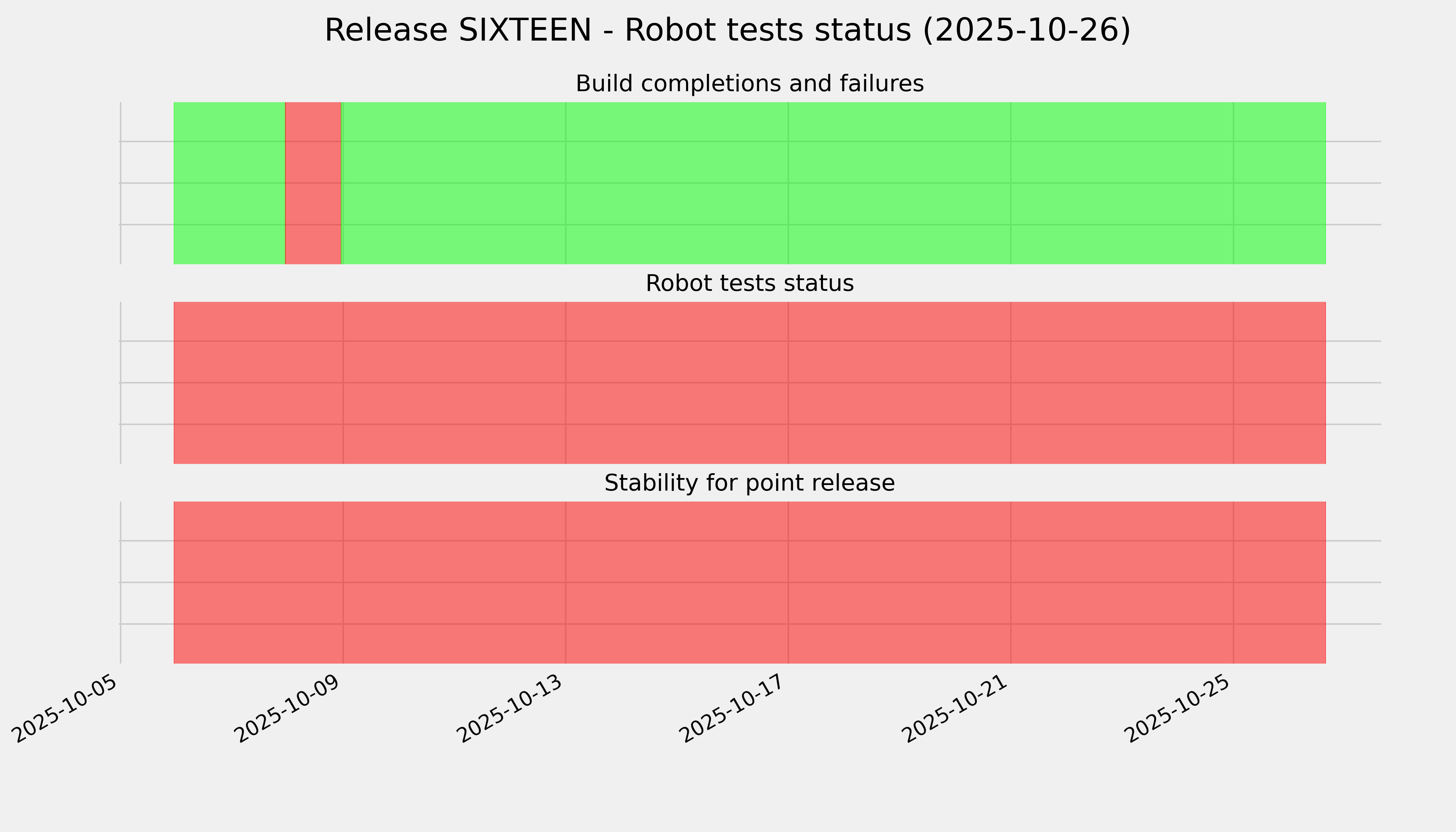Click Robot tests red area after 2025-10-25 gridline
1456x832 pixels.
click(x=1279, y=382)
